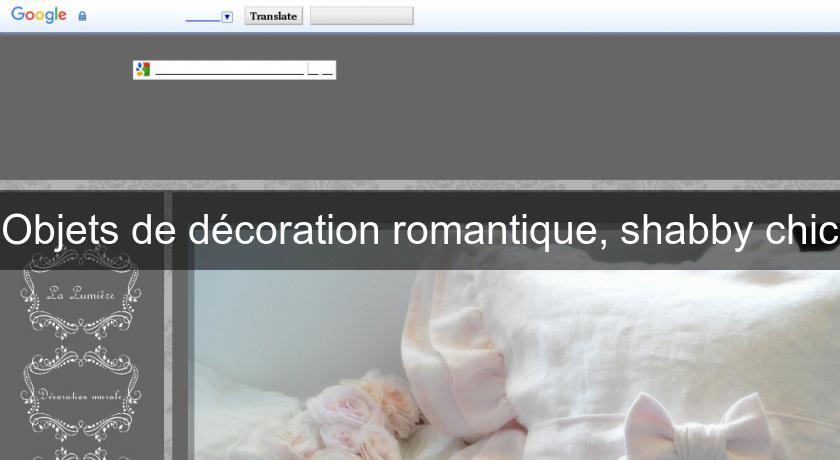Screen dimensions: 840x460
Task: Open the Décoration murale menu frame
Action: coord(81,394)
